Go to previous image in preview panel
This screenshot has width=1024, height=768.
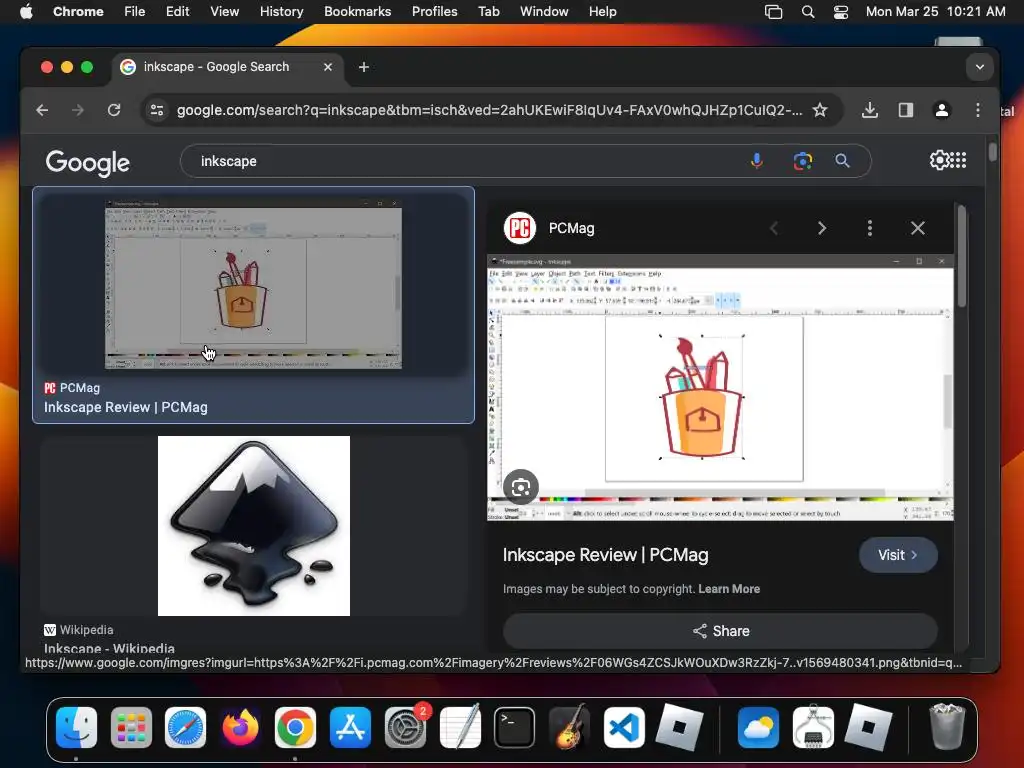774,228
